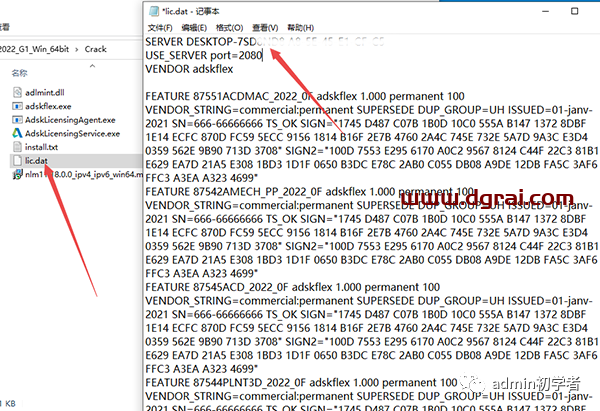Place cursor after port=2080 text
The width and height of the screenshot is (600, 411).
263,56
